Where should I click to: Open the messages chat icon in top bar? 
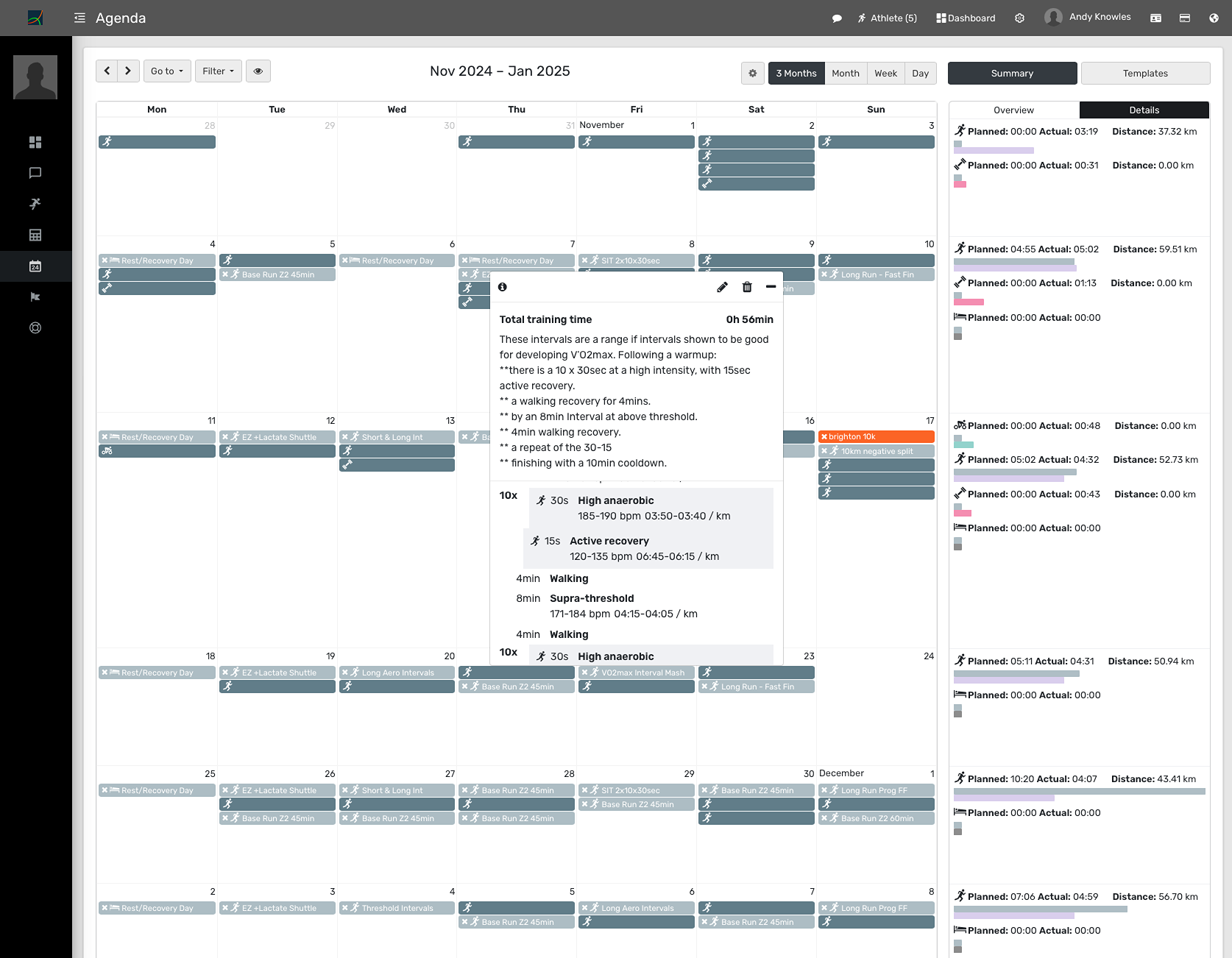coord(837,18)
